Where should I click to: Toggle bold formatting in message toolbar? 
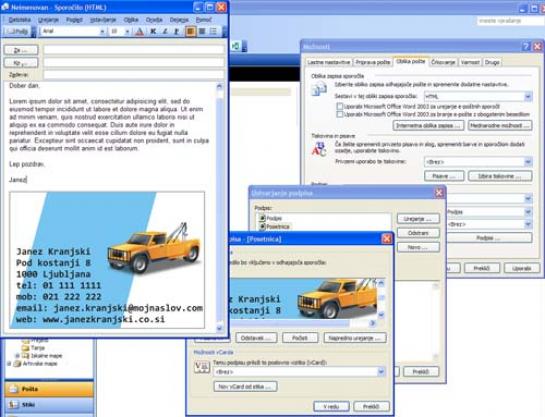click(153, 32)
